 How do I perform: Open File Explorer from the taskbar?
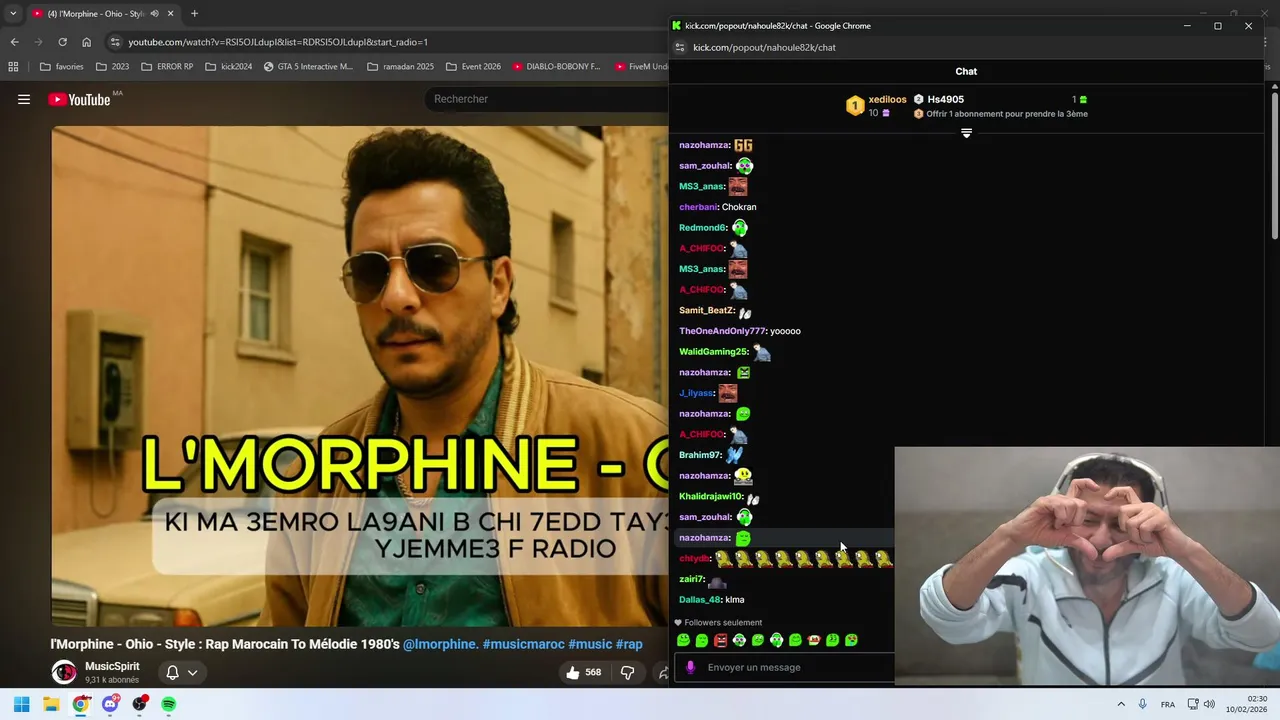(x=51, y=704)
